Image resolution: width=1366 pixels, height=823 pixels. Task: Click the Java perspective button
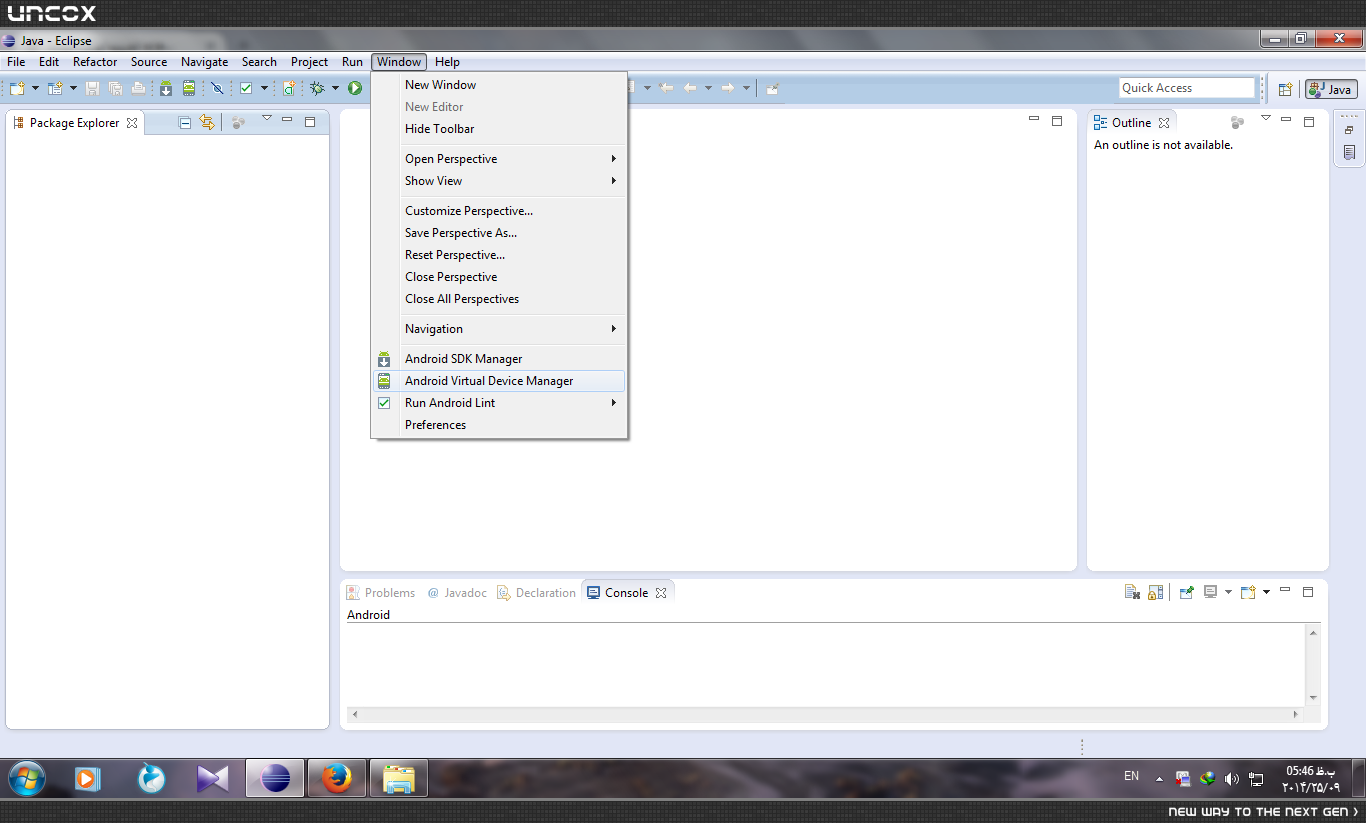pyautogui.click(x=1331, y=89)
